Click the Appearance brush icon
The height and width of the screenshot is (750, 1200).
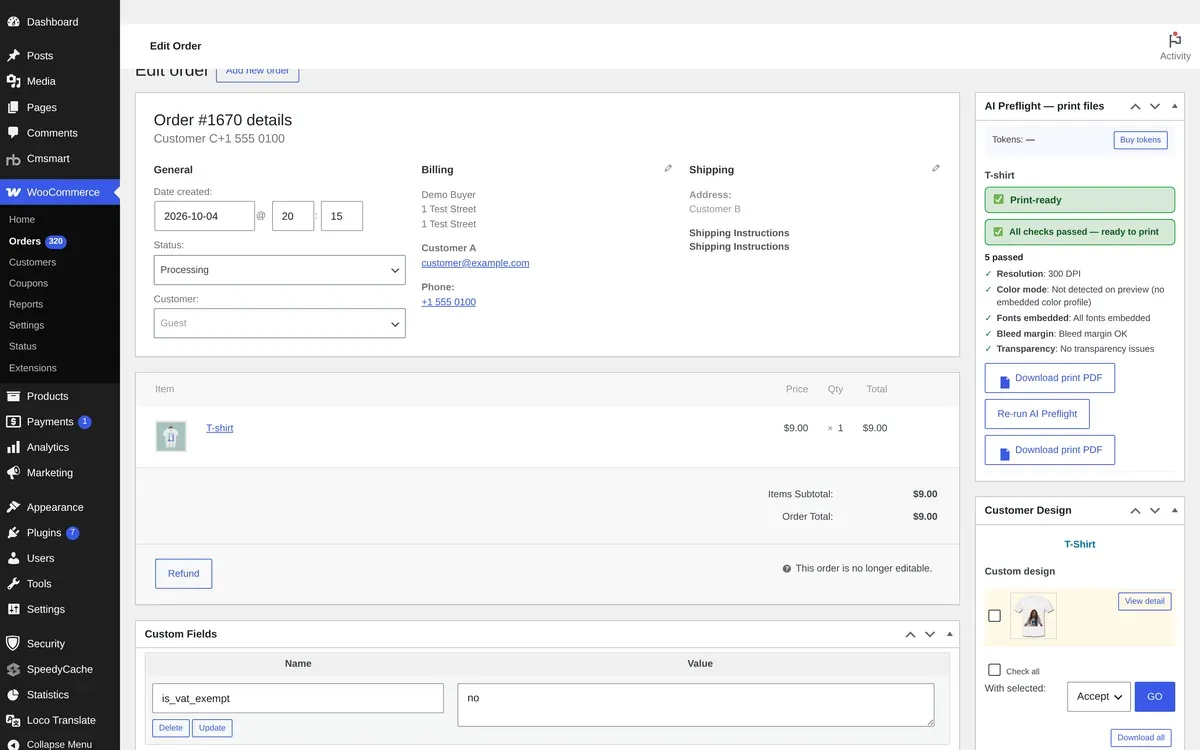13,507
